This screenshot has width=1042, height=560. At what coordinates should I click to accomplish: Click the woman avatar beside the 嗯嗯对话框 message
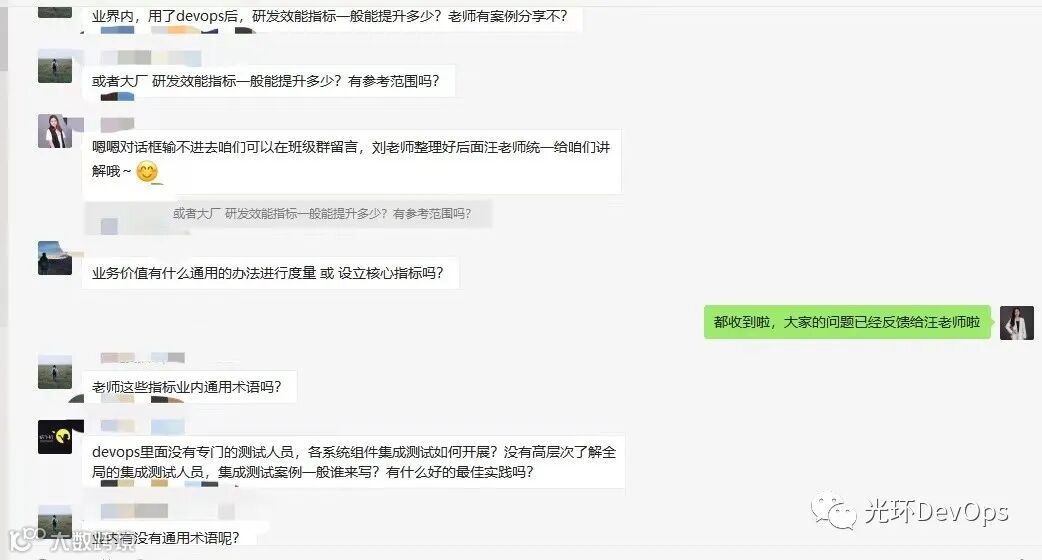tap(55, 131)
